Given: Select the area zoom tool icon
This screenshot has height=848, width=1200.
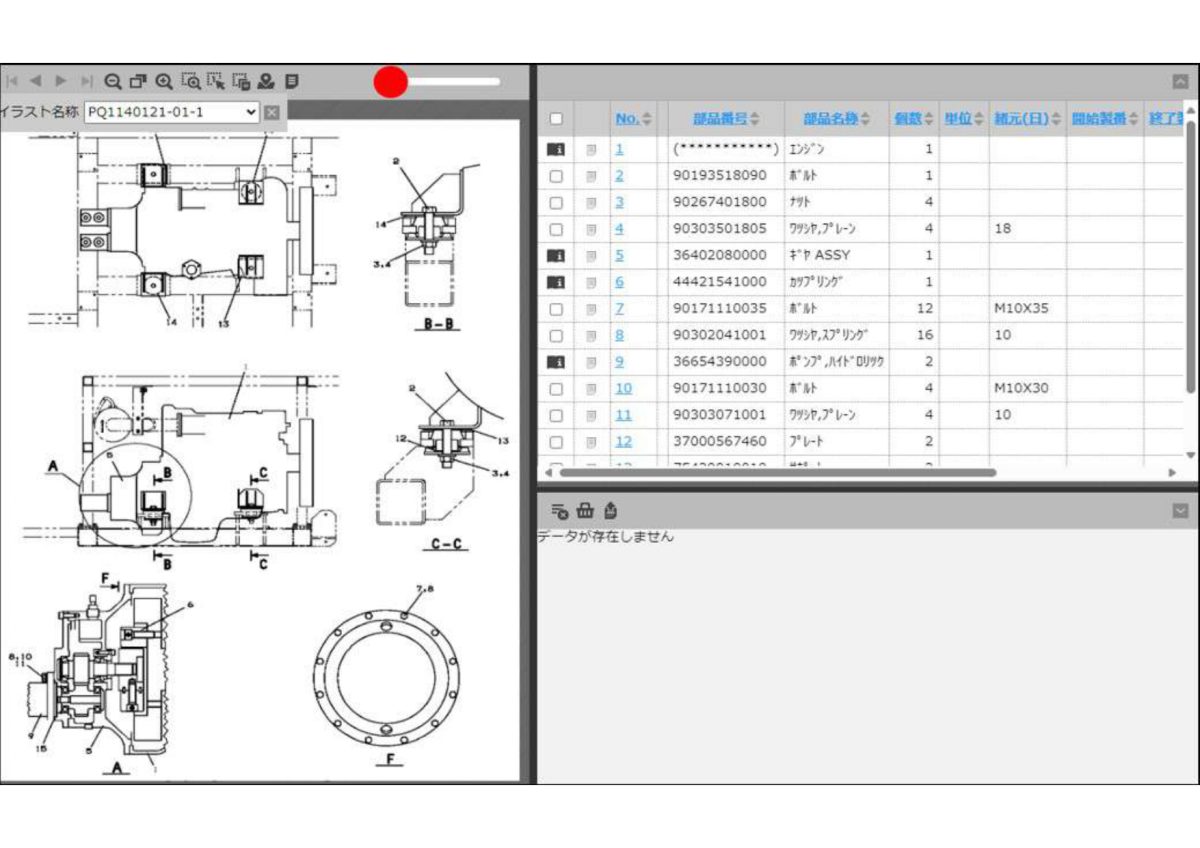Looking at the screenshot, I should 190,81.
